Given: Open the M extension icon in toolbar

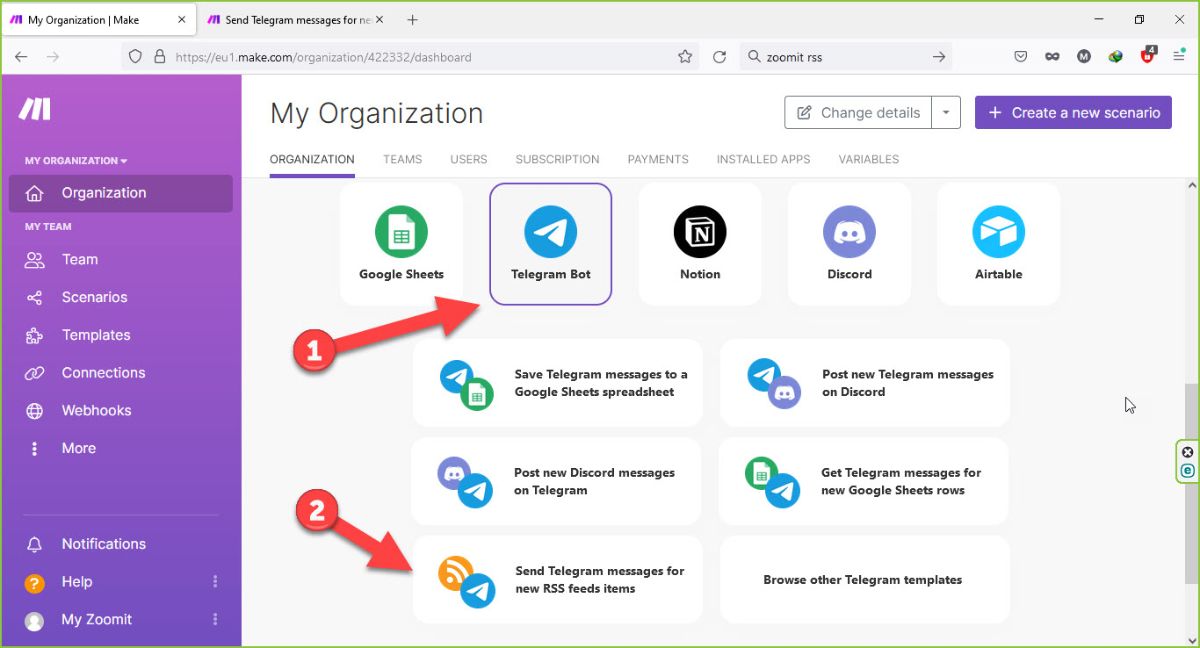Looking at the screenshot, I should point(1084,57).
